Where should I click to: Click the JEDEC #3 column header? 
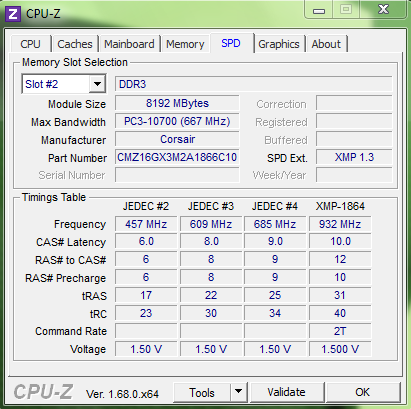(211, 206)
